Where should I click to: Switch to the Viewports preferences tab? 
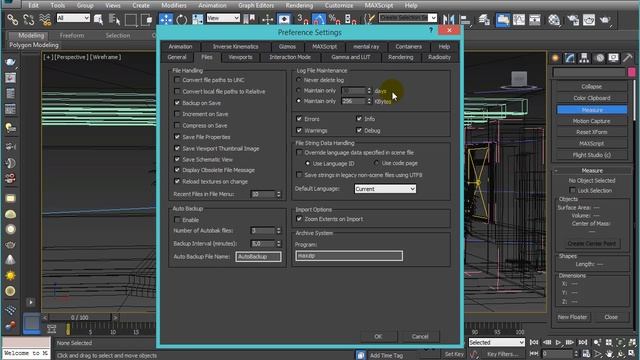click(x=240, y=57)
